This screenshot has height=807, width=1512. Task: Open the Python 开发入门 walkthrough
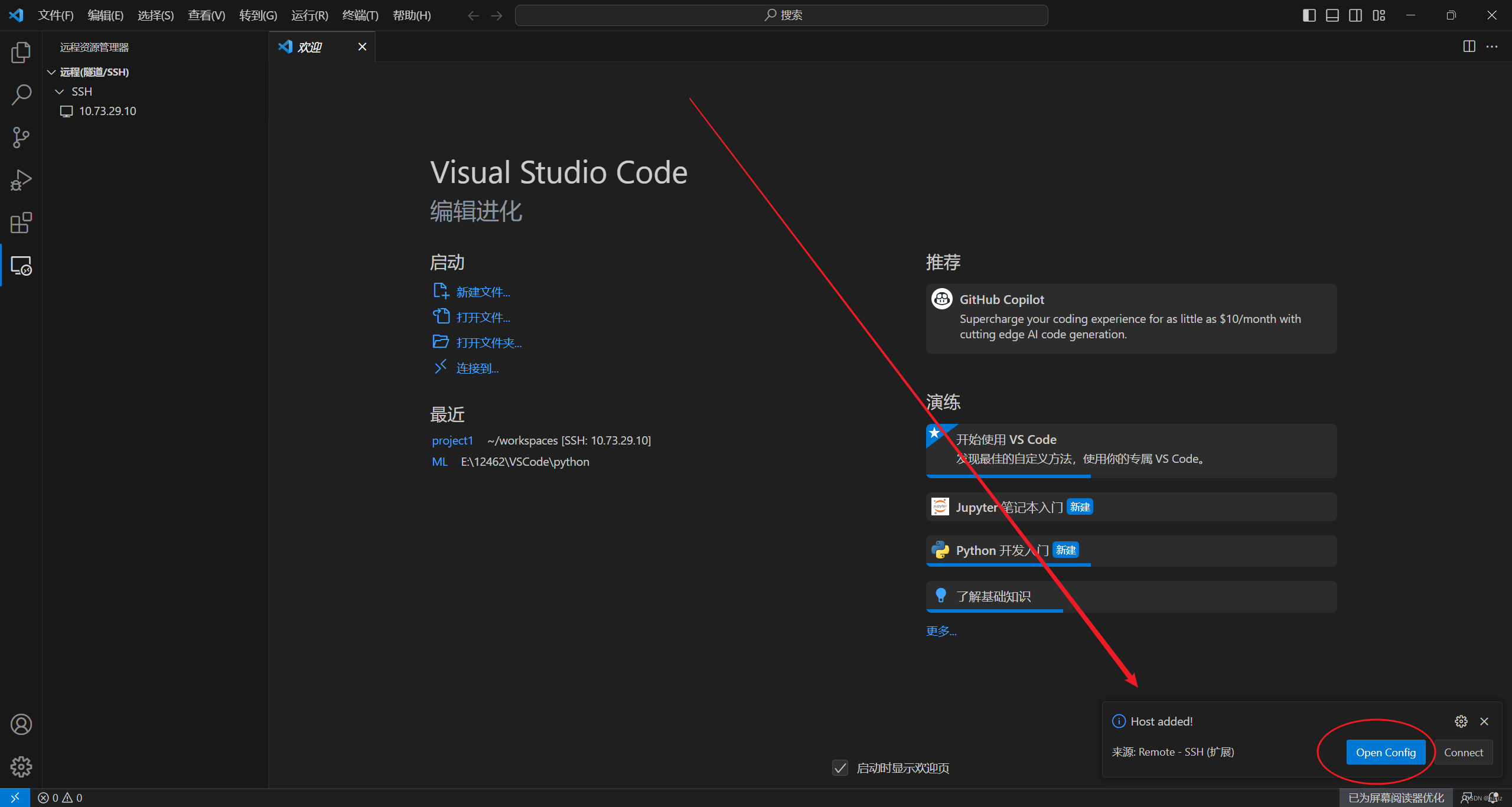point(1131,551)
